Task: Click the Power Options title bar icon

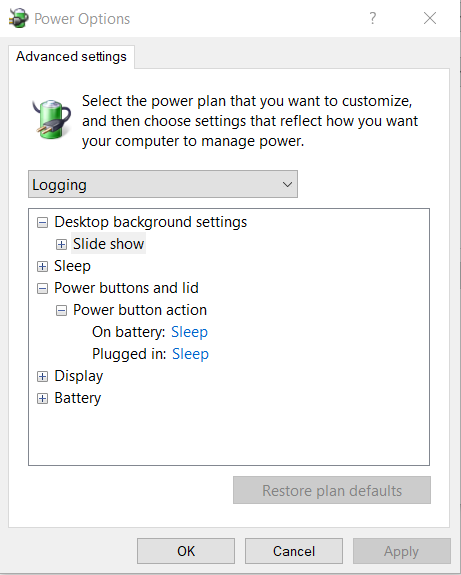Action: click(18, 18)
